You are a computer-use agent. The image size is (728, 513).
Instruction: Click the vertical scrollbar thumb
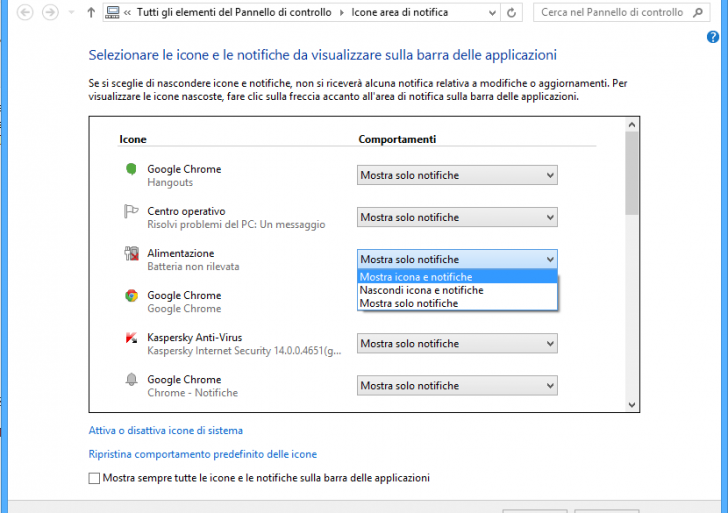[631, 173]
